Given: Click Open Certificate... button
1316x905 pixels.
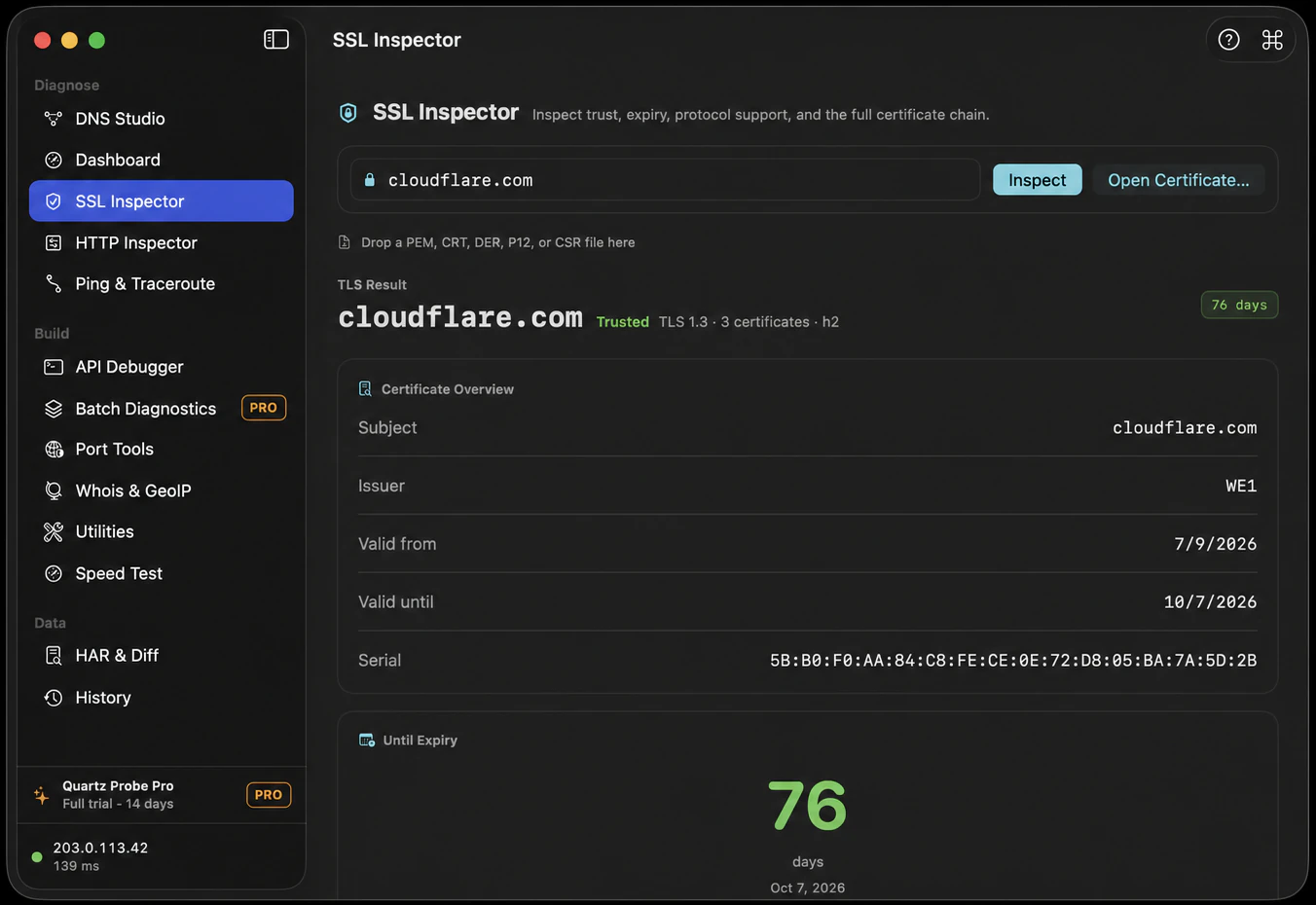Looking at the screenshot, I should coord(1179,180).
